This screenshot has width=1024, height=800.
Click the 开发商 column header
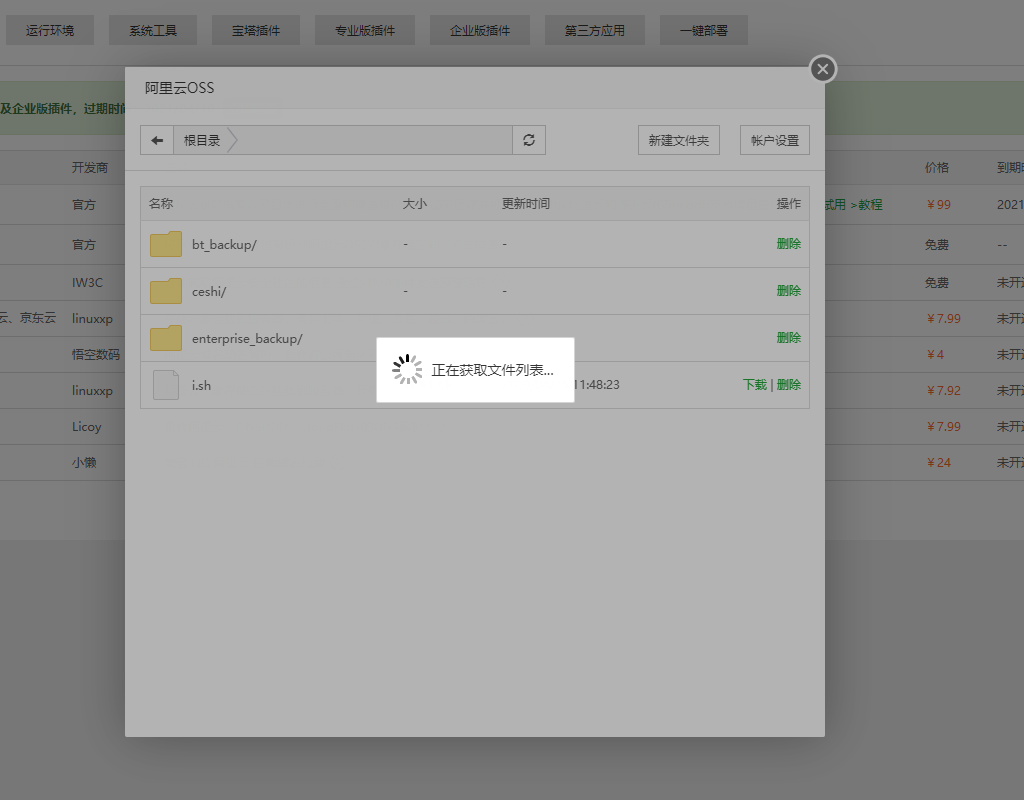point(90,168)
